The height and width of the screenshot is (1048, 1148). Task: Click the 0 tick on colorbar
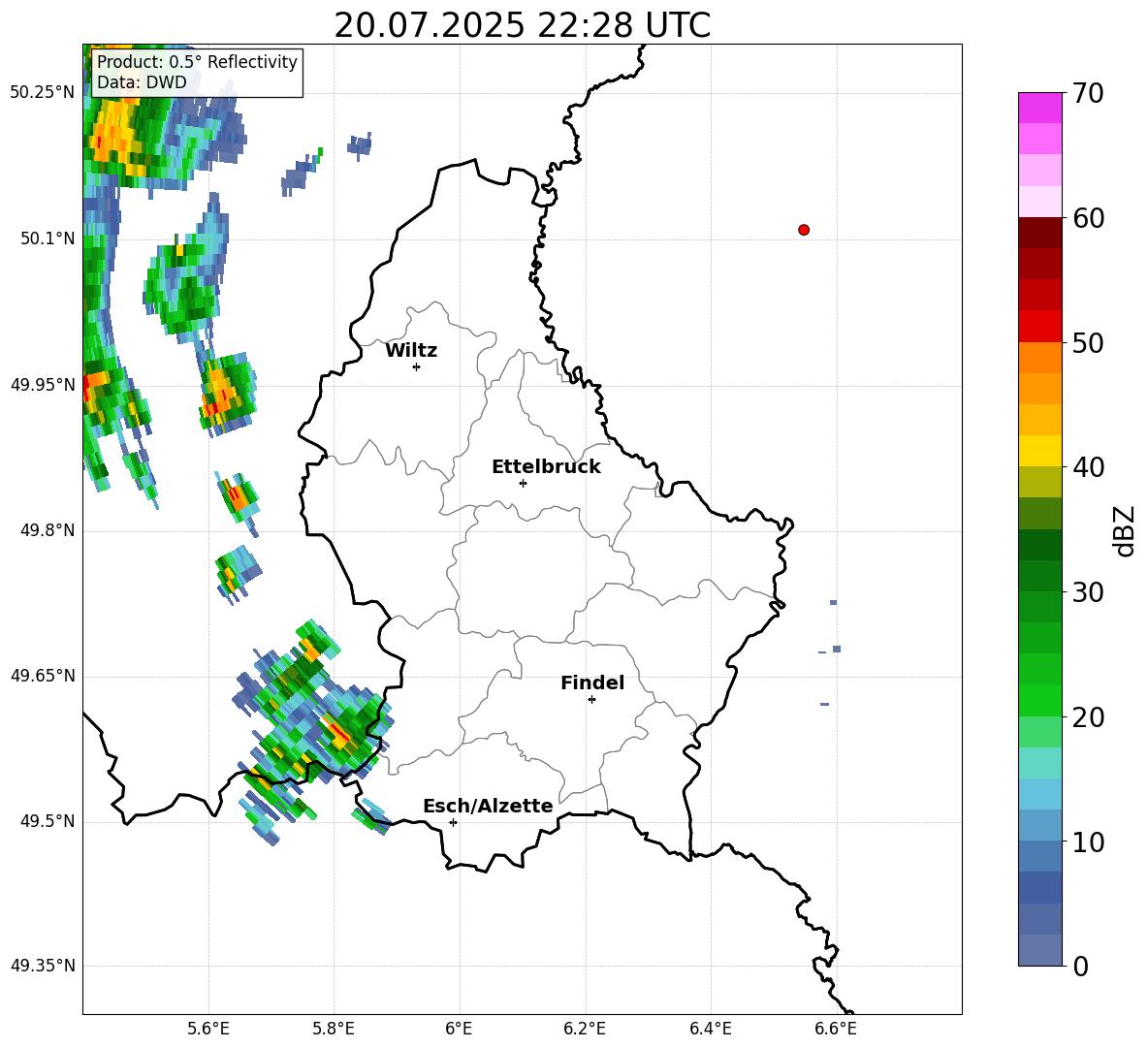click(x=1081, y=967)
